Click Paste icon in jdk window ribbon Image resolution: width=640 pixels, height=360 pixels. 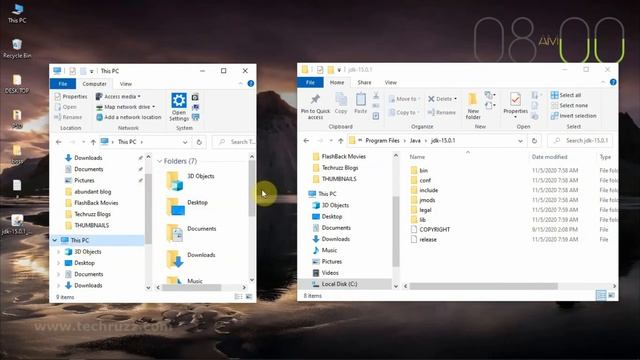pyautogui.click(x=360, y=104)
